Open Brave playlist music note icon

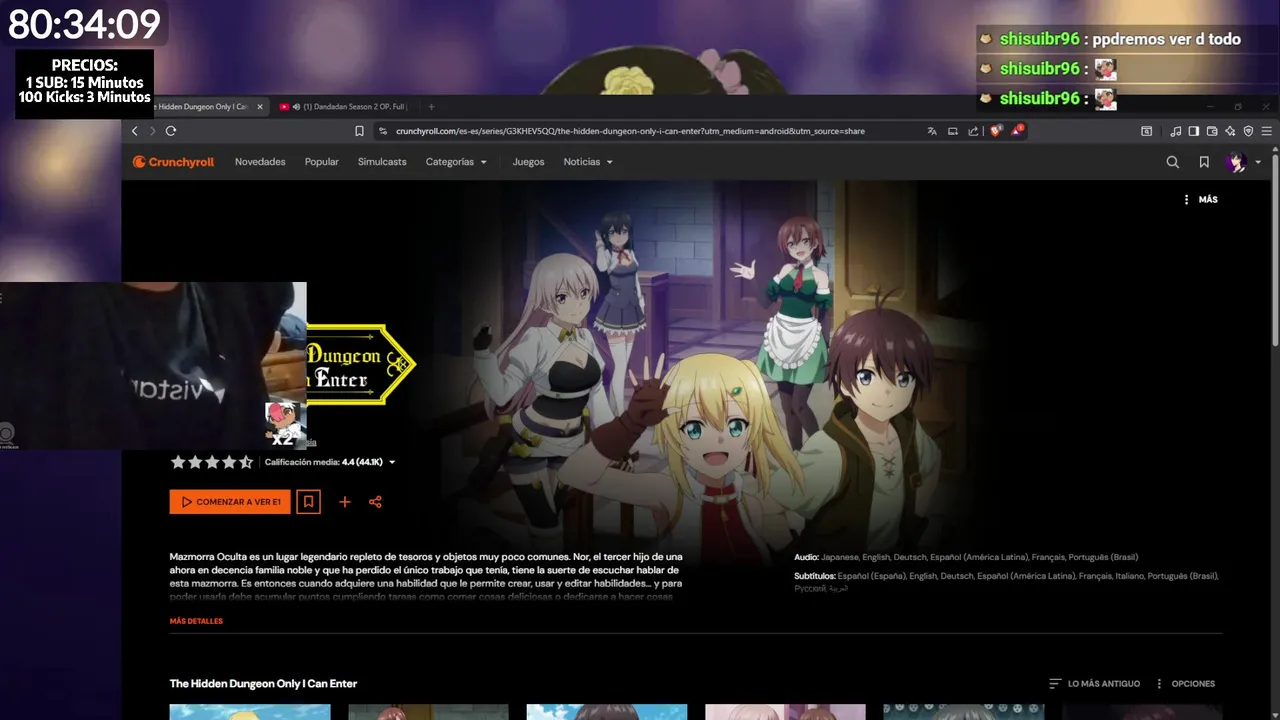[1176, 131]
